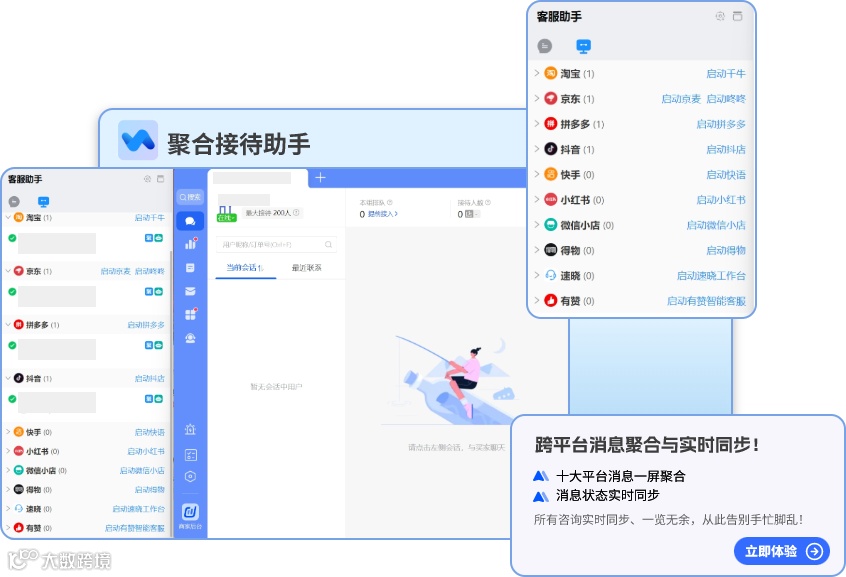The height and width of the screenshot is (577, 846).
Task: Click the blue monitor icon in small 客服助手 panel
Action: 44,202
